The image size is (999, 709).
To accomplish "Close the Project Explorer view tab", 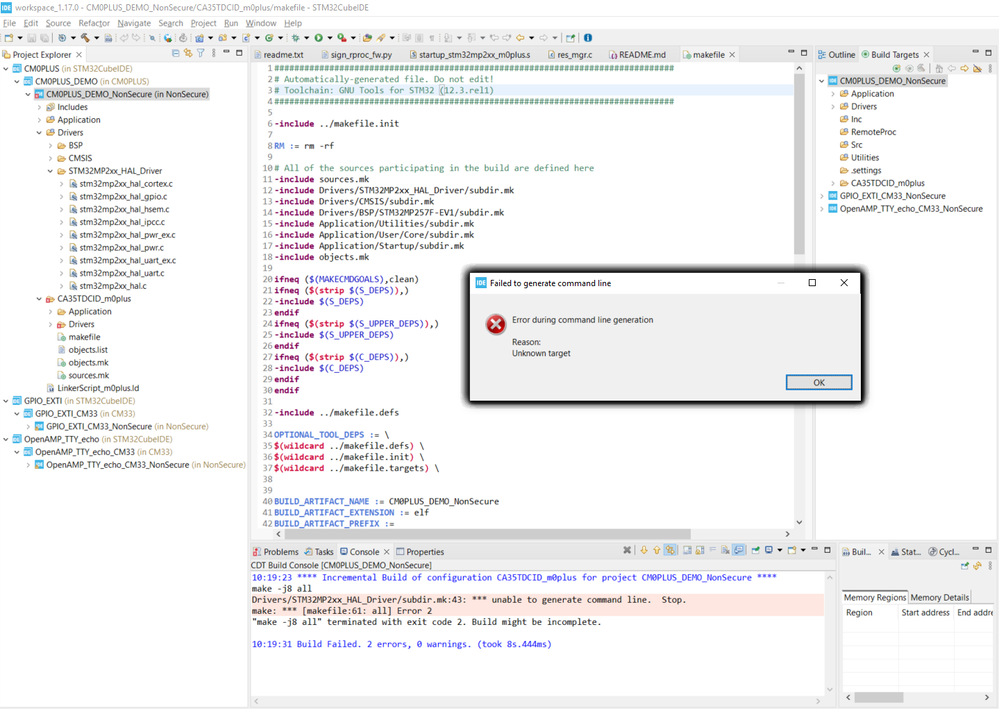I will click(79, 55).
